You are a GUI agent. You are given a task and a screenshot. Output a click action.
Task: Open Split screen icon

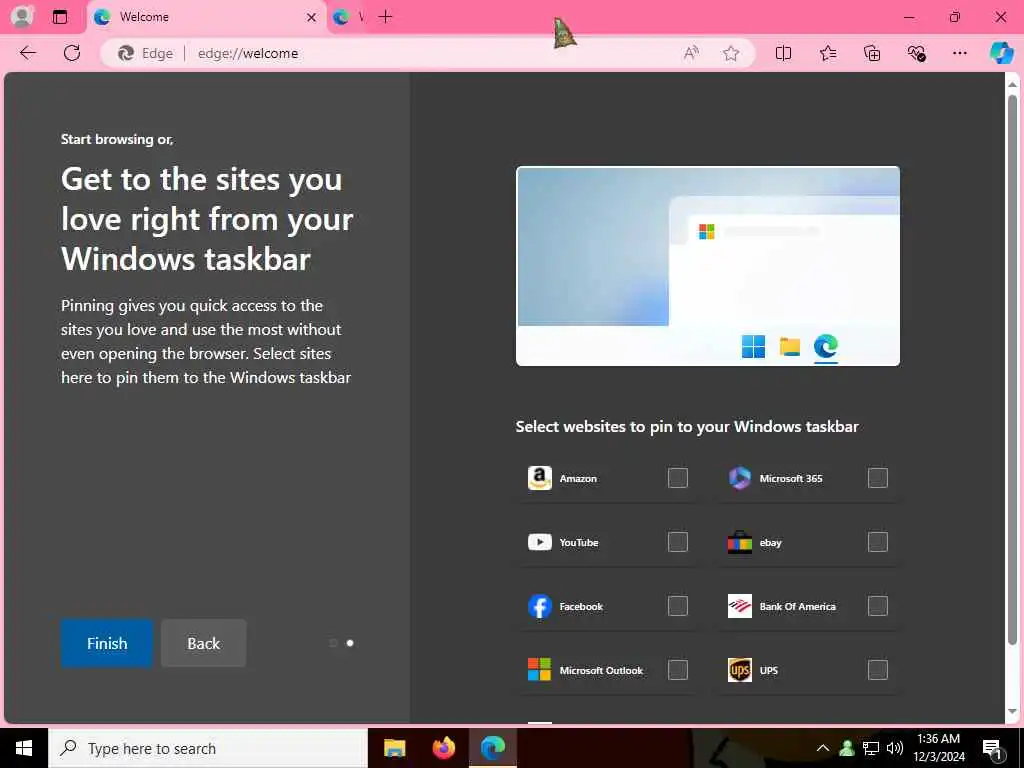tap(783, 54)
